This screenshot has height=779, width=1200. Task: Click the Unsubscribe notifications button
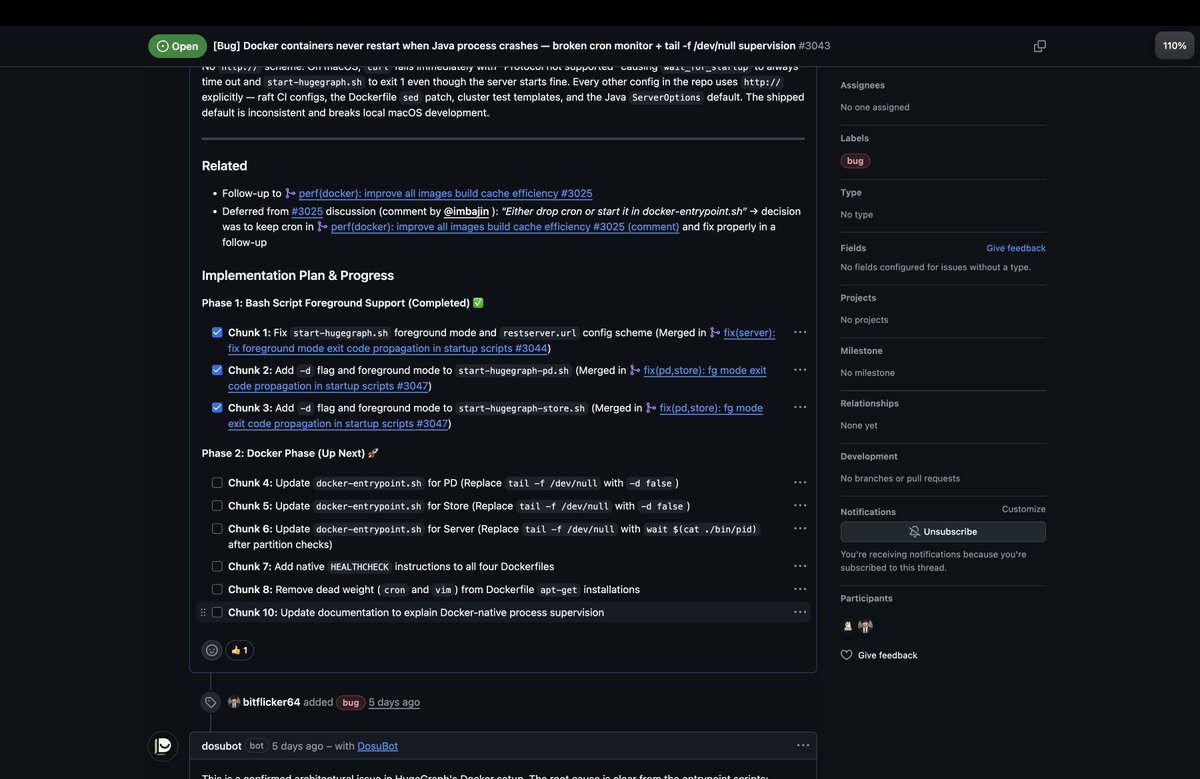click(x=943, y=532)
